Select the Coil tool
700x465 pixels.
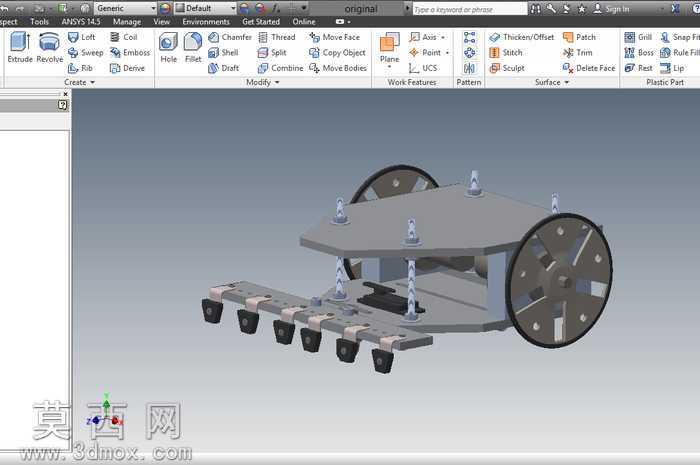point(124,37)
